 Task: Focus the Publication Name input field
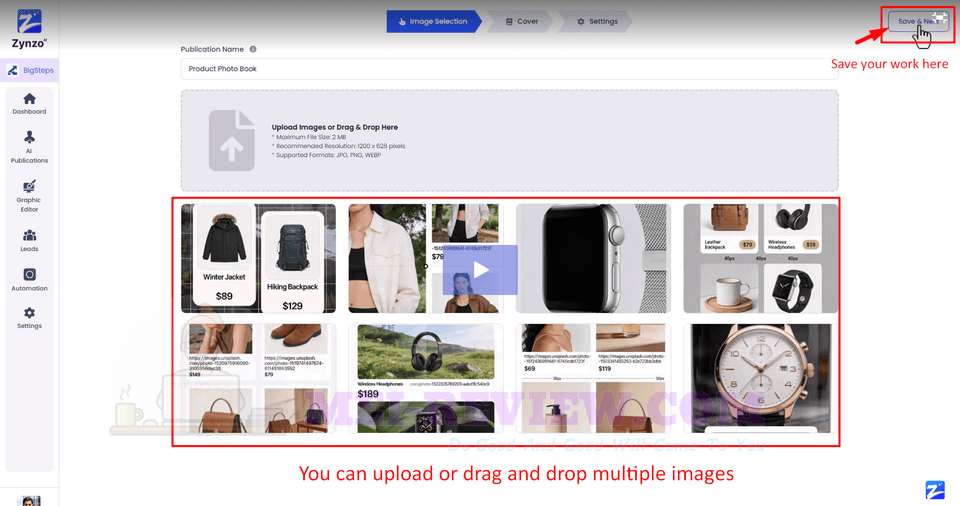tap(509, 69)
